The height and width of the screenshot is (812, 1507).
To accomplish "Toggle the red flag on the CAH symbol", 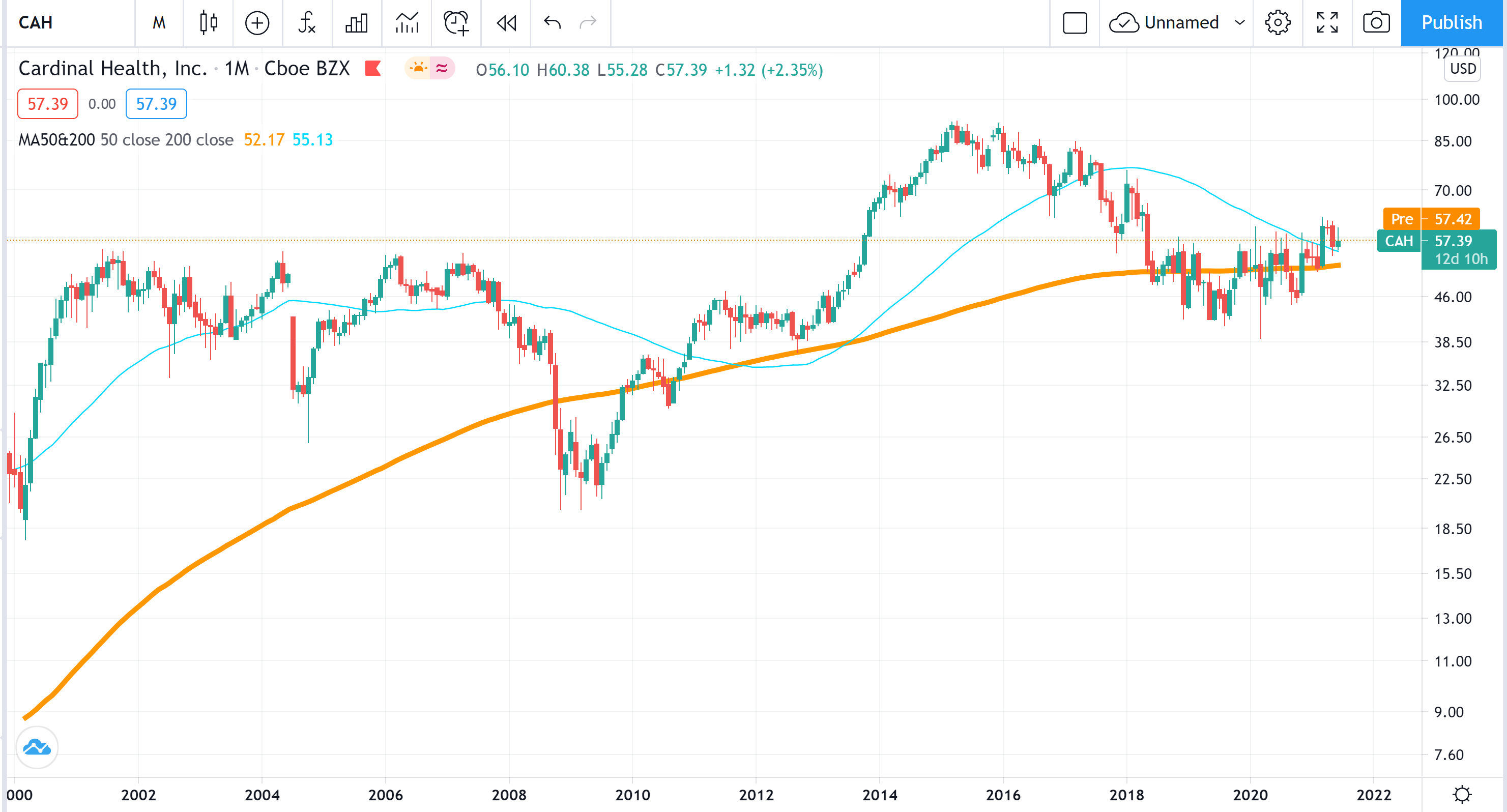I will tap(372, 69).
